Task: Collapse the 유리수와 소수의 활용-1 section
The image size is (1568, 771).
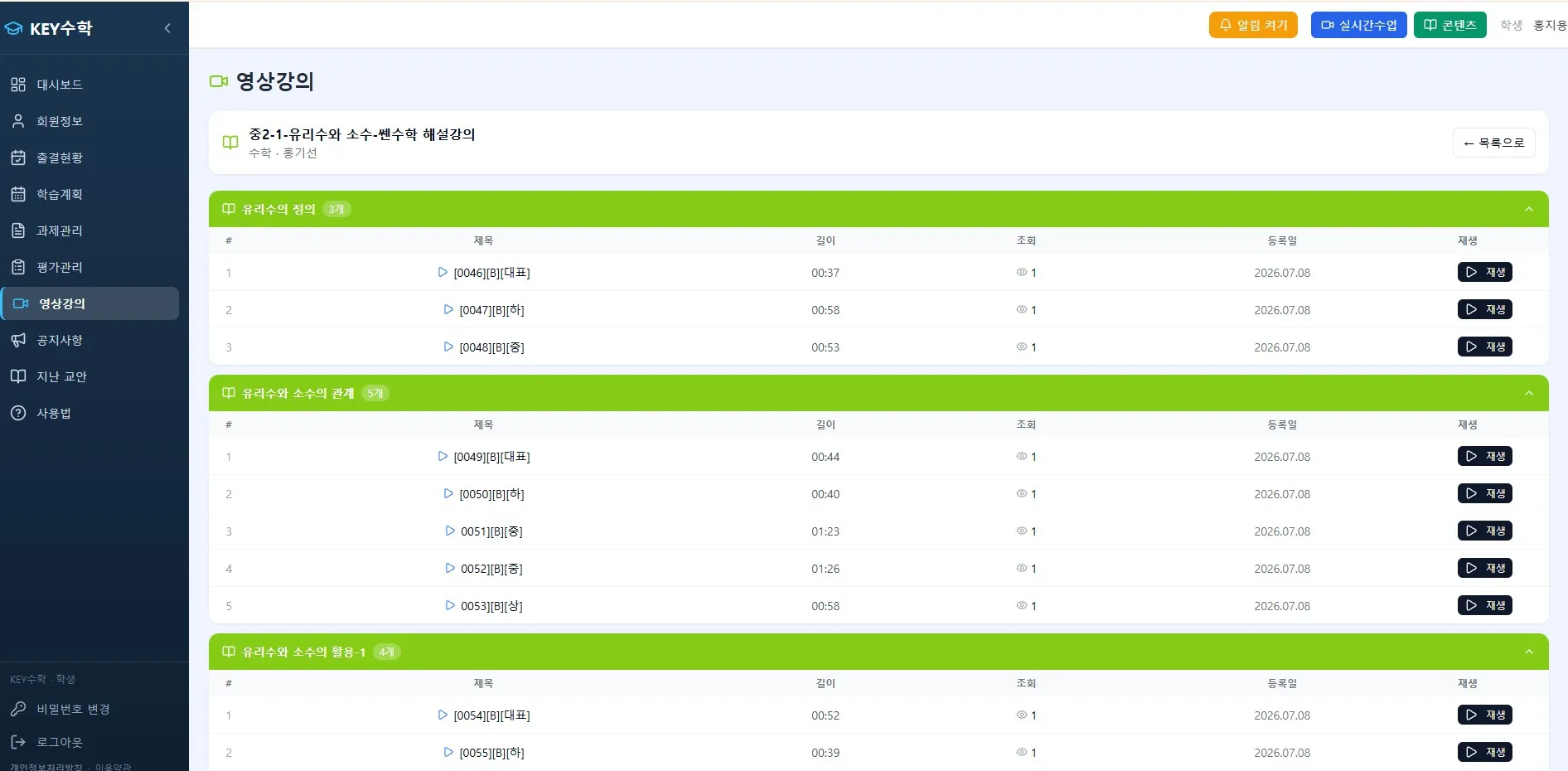Action: 1529,652
